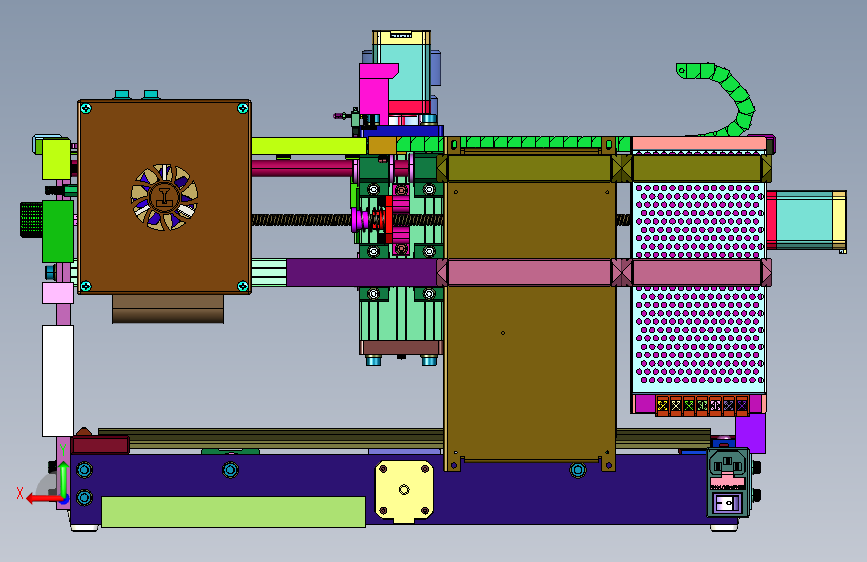The width and height of the screenshot is (867, 562).
Task: Click the power supply terminal block
Action: point(702,405)
